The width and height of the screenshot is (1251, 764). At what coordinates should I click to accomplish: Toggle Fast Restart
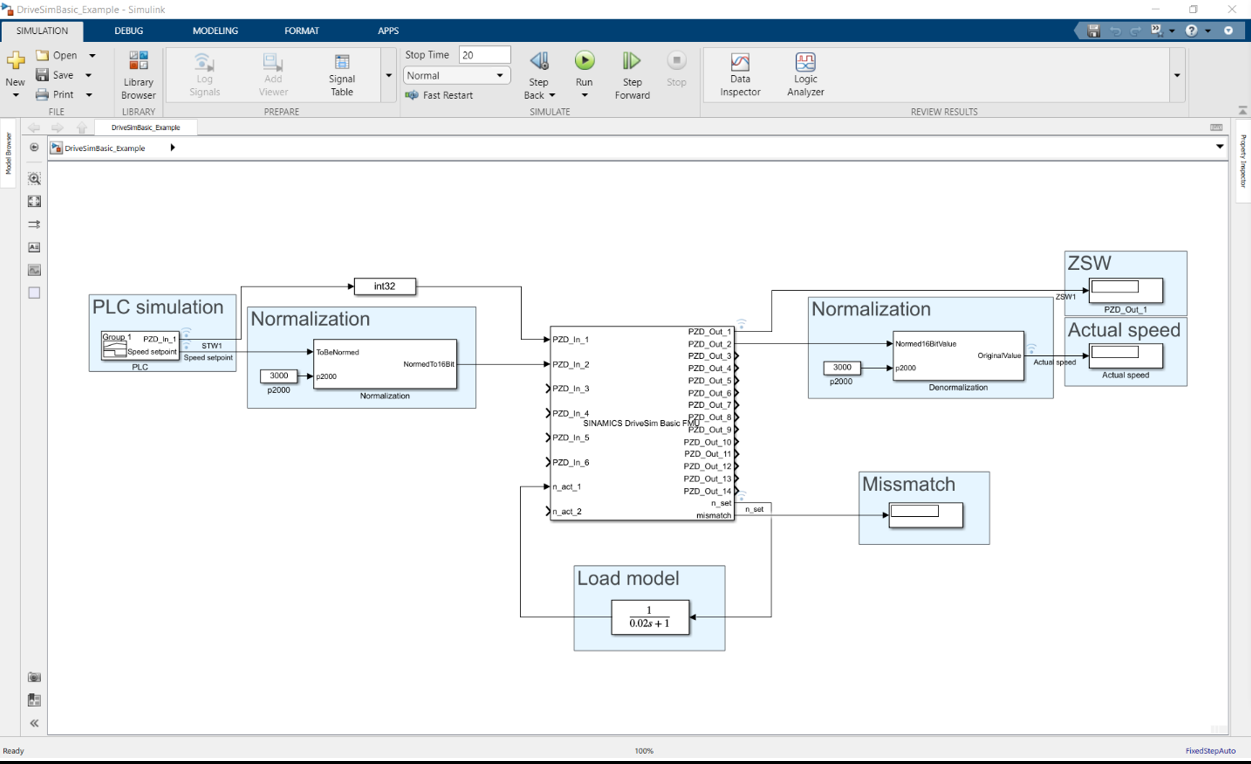439,95
